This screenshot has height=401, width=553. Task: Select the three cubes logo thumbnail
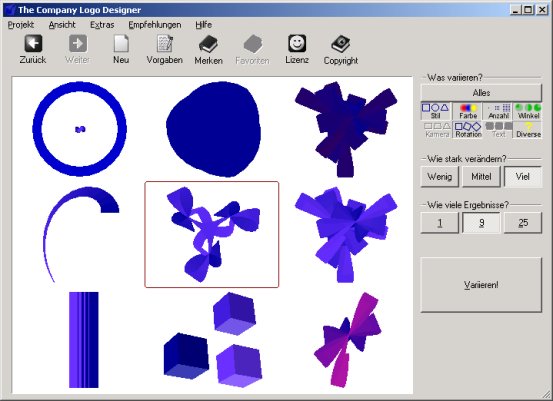pos(213,340)
